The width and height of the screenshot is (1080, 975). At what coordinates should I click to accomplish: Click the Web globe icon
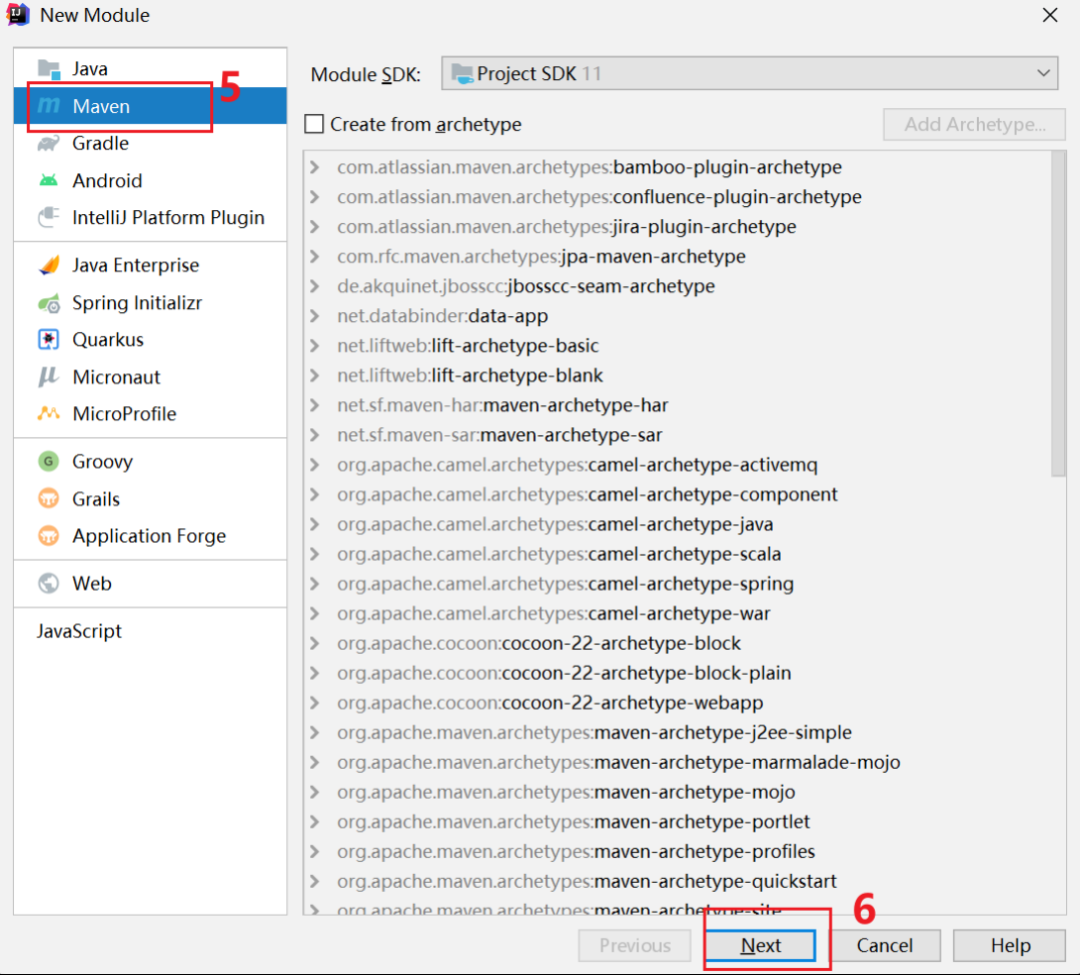click(49, 583)
